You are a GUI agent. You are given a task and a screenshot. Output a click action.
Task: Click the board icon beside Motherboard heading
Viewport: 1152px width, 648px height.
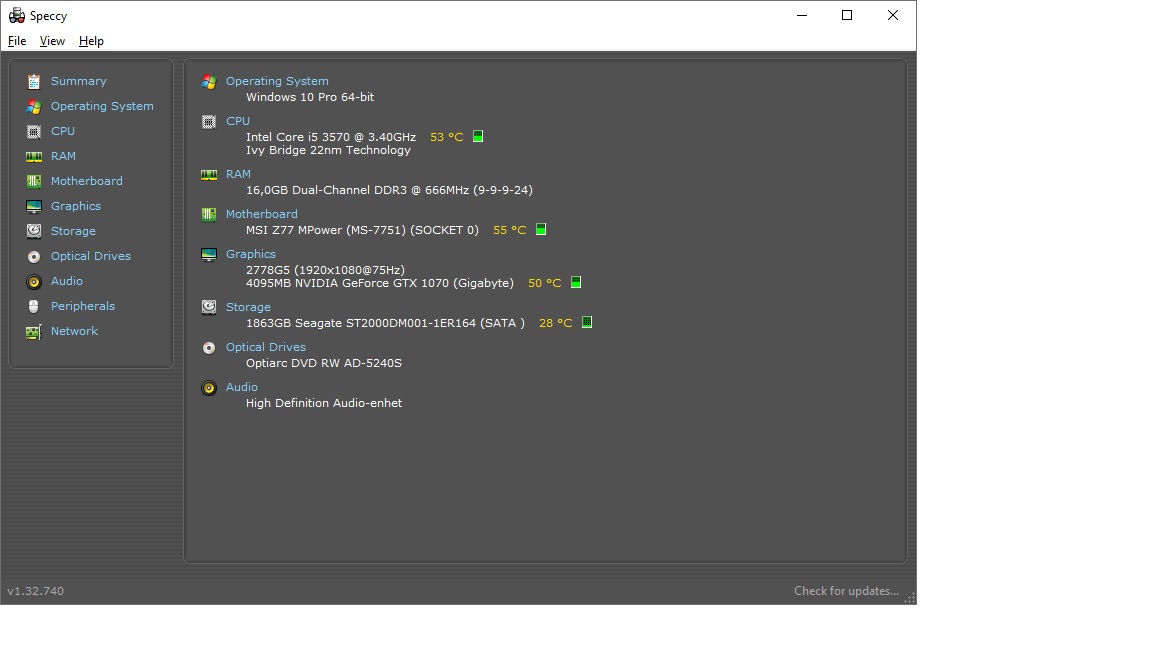[x=209, y=214]
